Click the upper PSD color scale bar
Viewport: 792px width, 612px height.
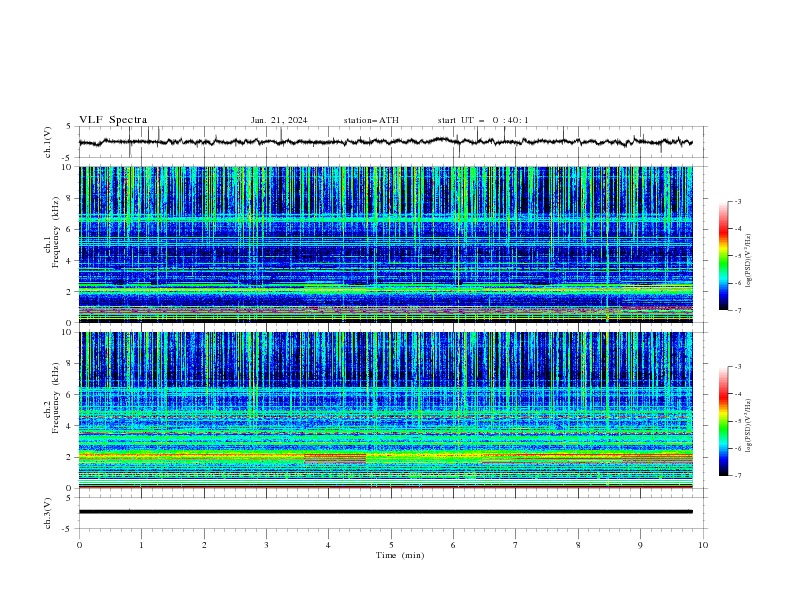point(723,256)
